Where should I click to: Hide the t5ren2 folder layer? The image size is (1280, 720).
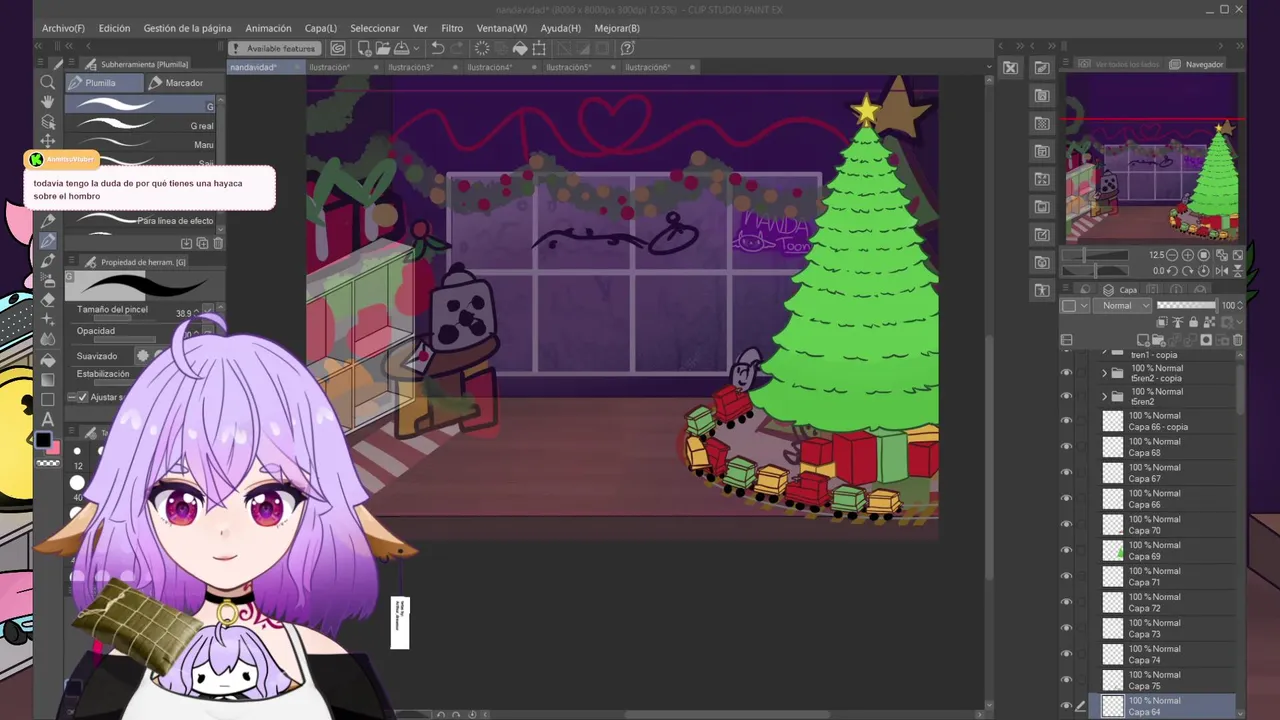click(x=1066, y=396)
